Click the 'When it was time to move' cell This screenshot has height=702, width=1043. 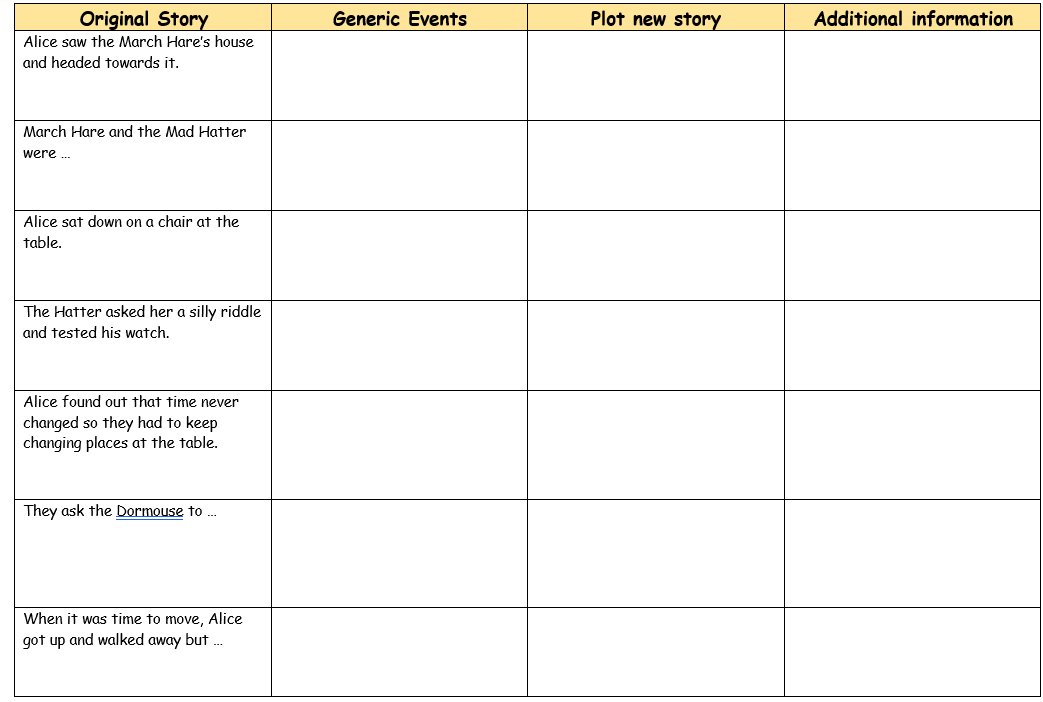tap(143, 652)
